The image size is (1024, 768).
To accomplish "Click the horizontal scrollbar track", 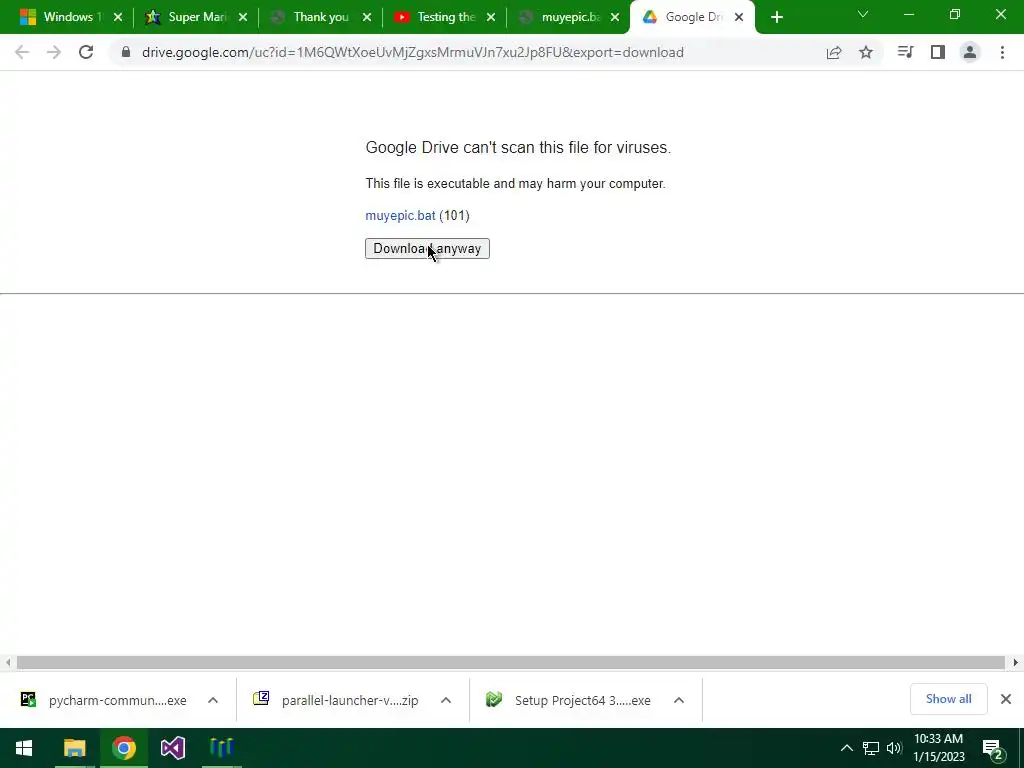I will (511, 662).
